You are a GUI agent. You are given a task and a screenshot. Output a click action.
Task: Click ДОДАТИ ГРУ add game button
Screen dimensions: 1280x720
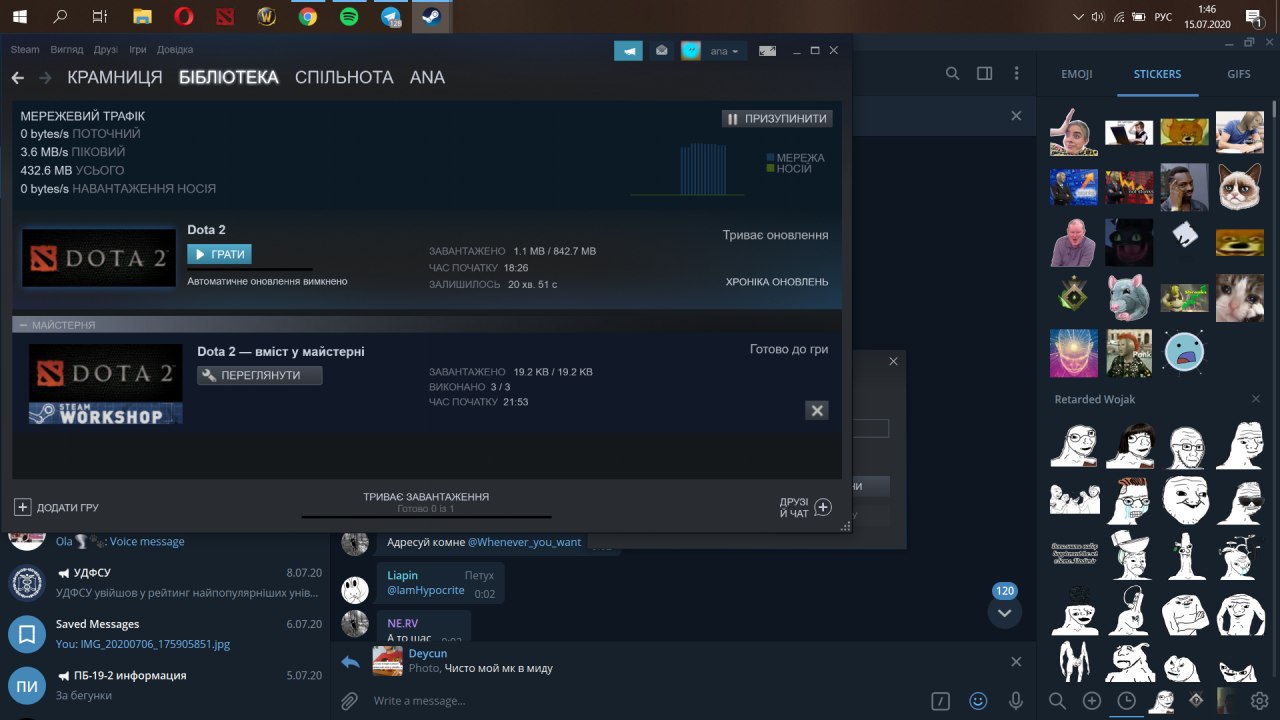[57, 508]
